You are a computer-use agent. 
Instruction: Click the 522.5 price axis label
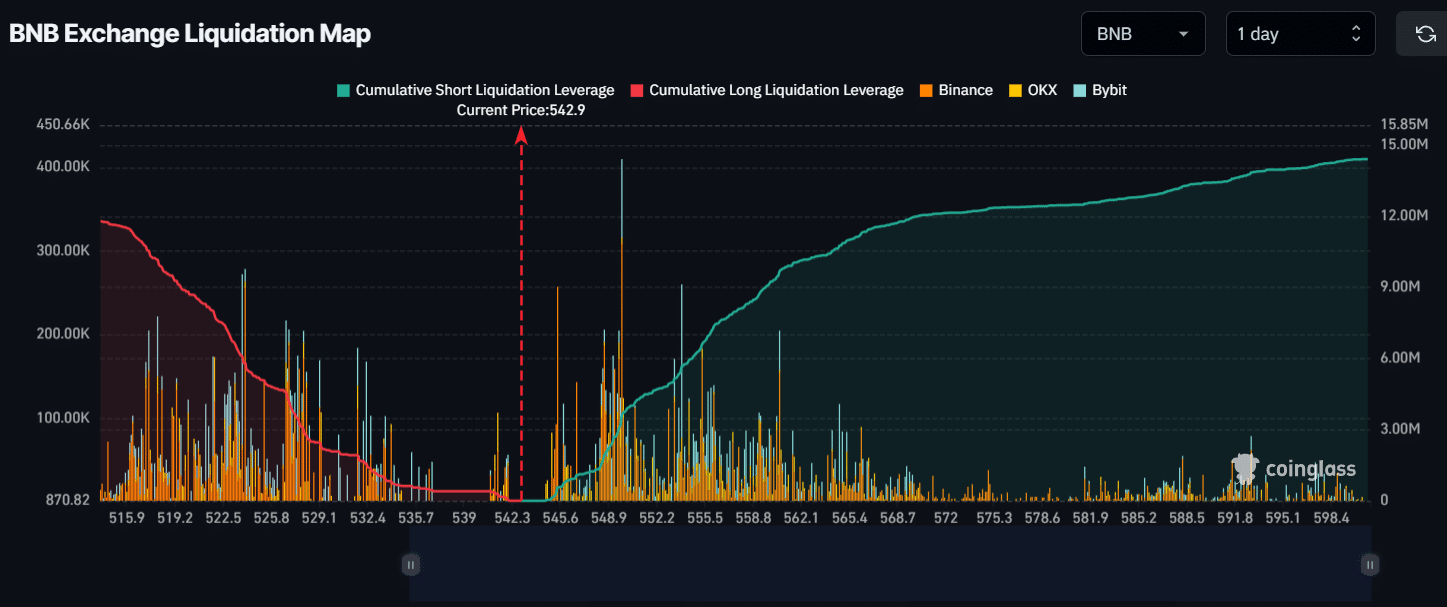pos(223,518)
